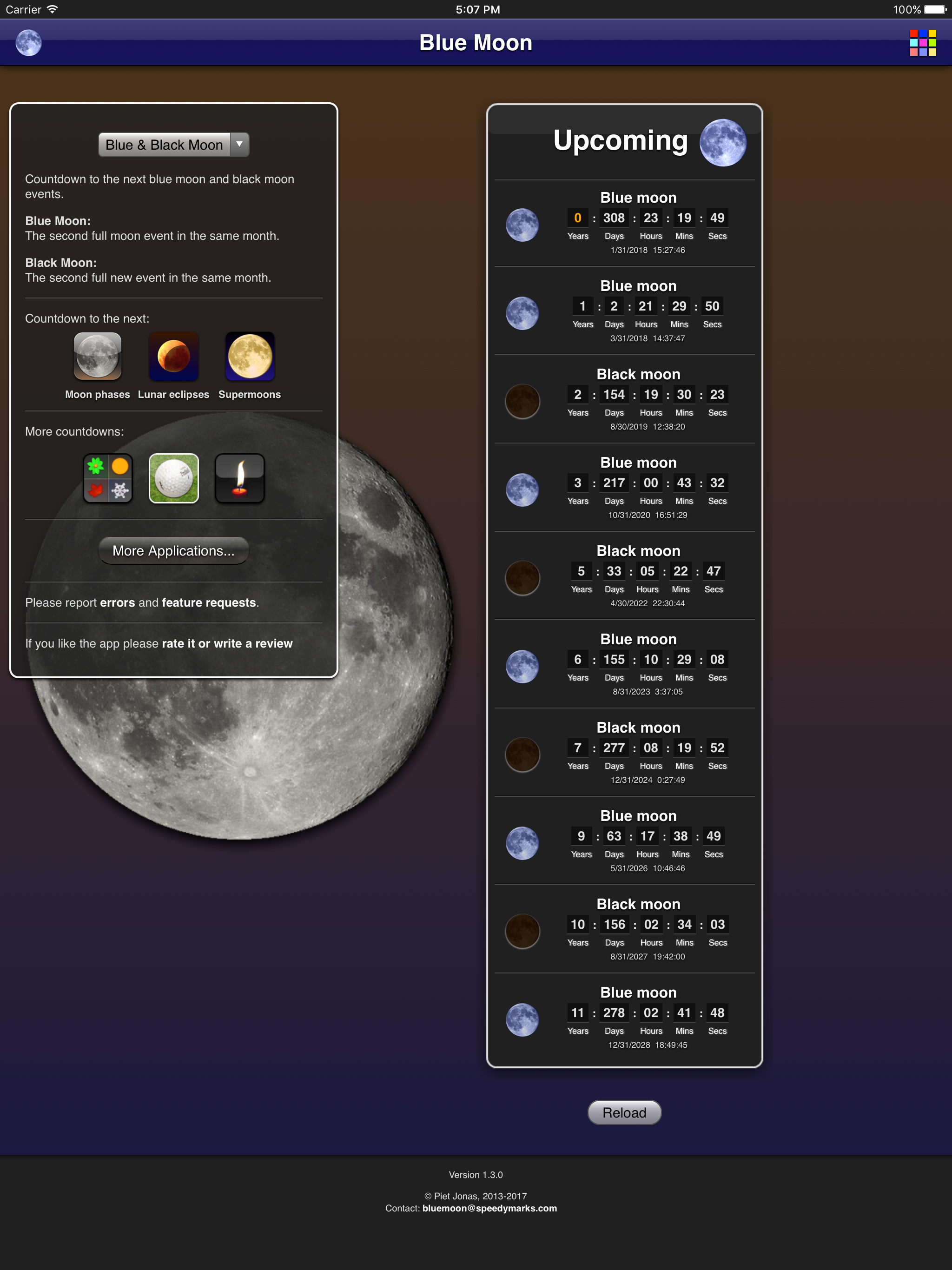952x1270 pixels.
Task: Open the errors report link
Action: pos(117,602)
